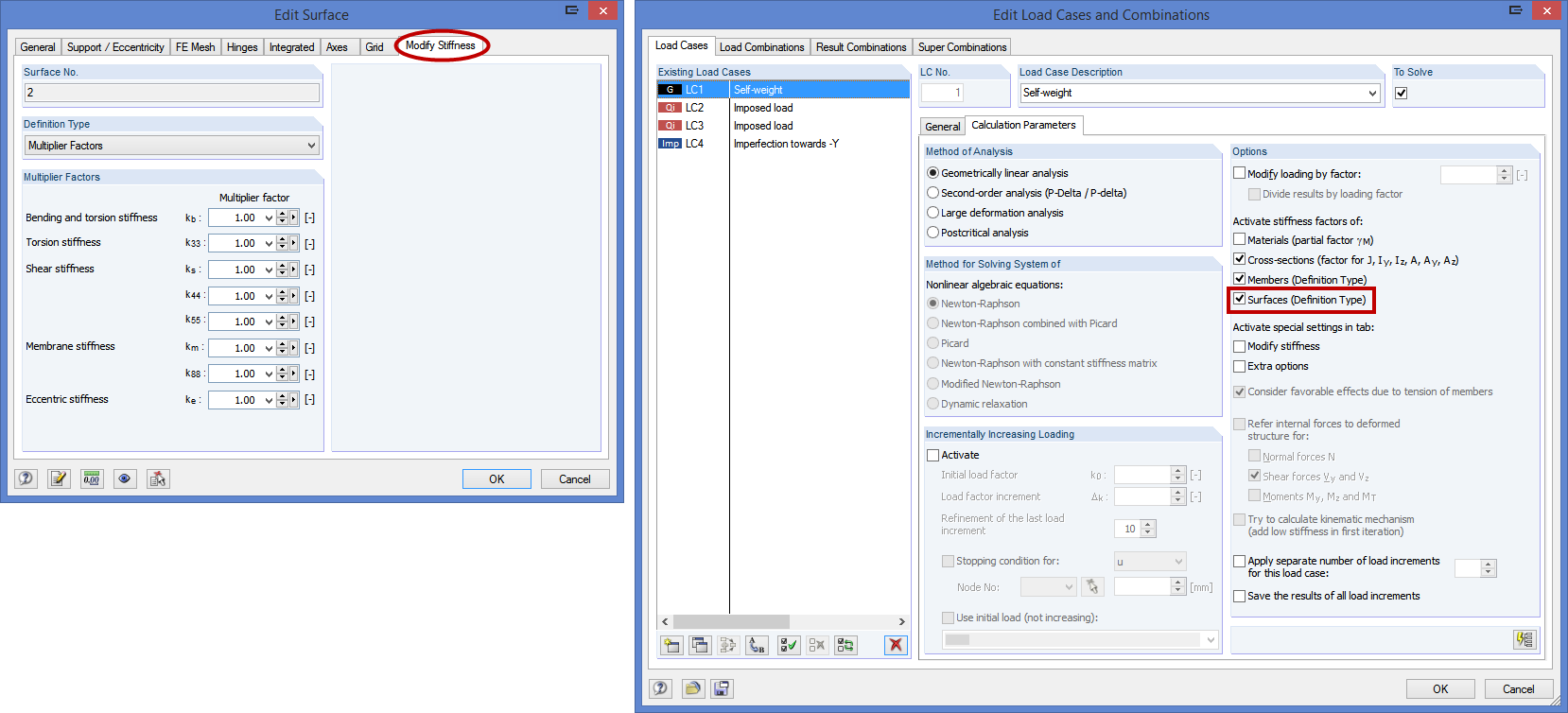Expand the k44 factor dropdown
Screen dimensions: 1568x713
point(269,296)
